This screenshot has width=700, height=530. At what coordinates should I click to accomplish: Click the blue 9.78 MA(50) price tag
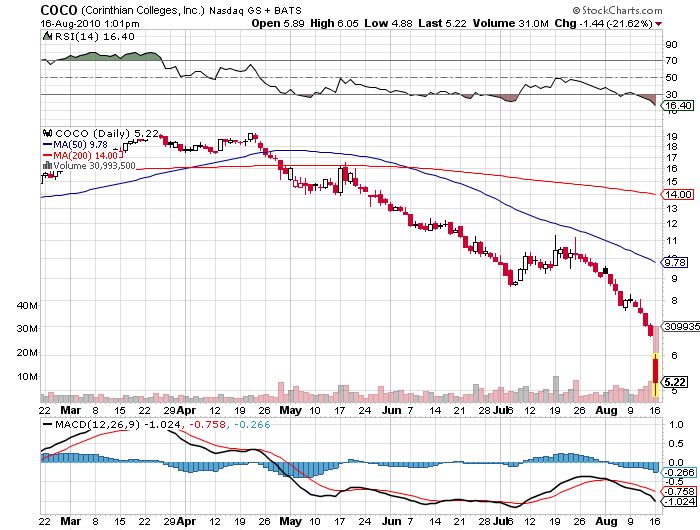674,262
